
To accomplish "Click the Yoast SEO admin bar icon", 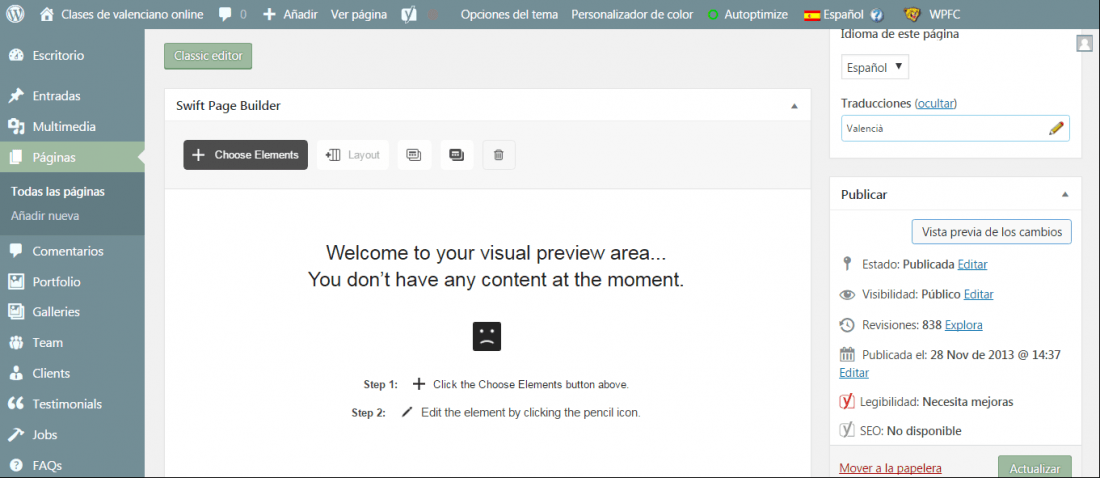I will point(409,14).
